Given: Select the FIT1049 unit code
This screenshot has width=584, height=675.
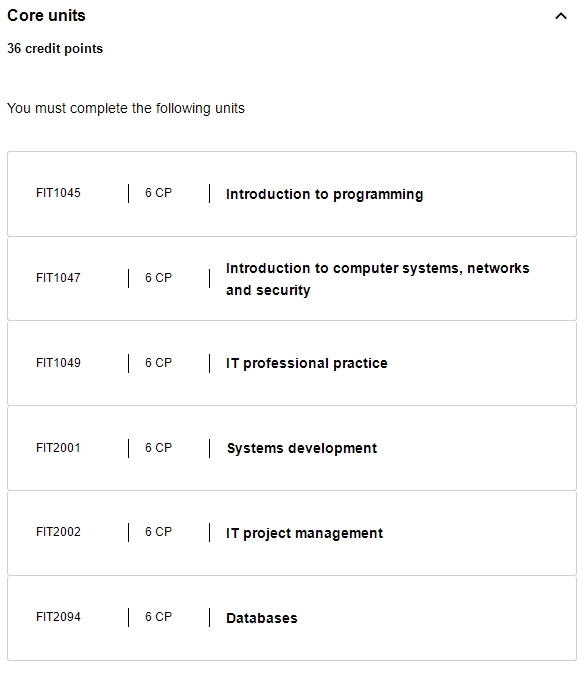Looking at the screenshot, I should [x=58, y=363].
